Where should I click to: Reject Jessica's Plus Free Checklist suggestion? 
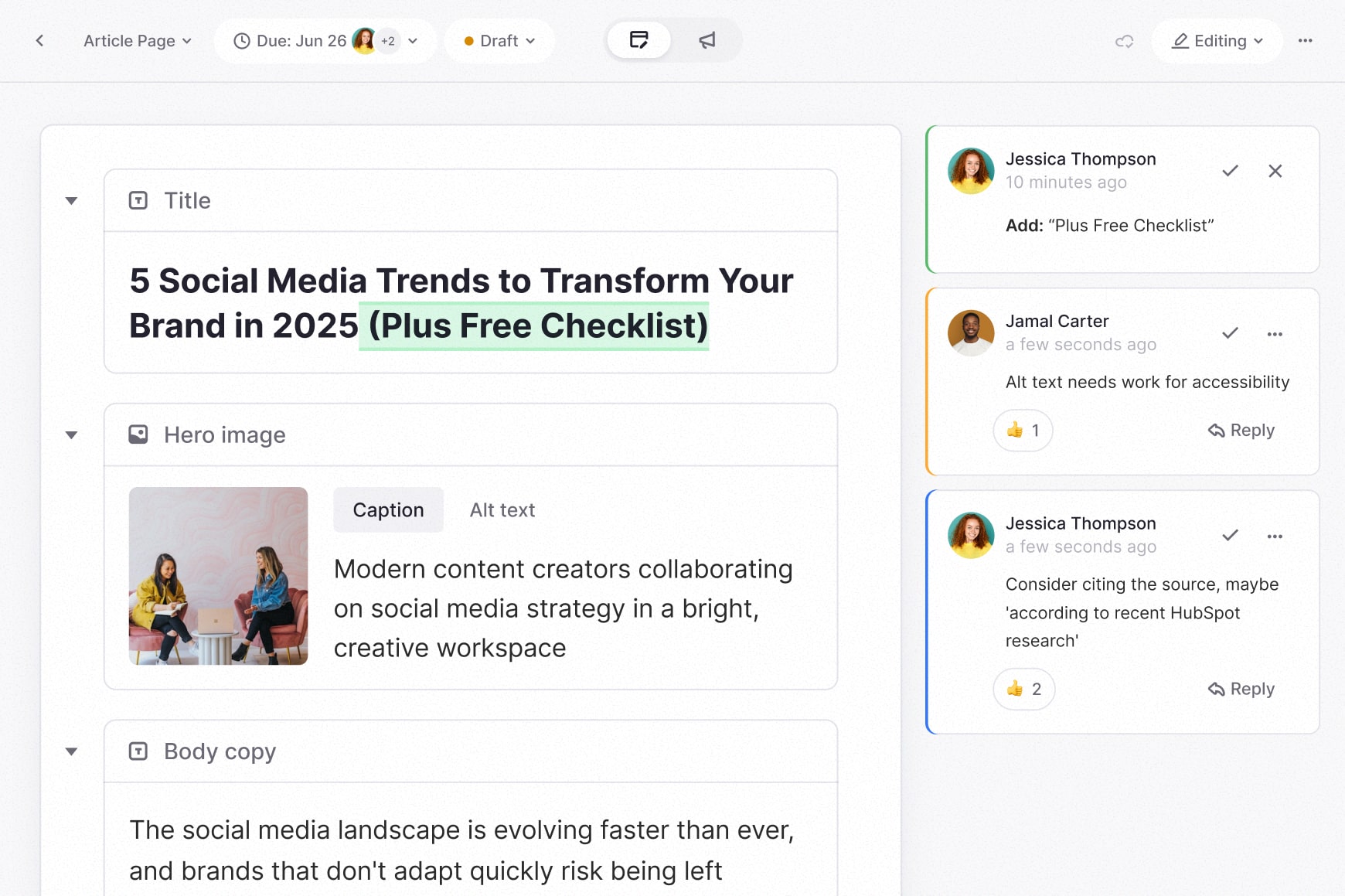coord(1275,171)
